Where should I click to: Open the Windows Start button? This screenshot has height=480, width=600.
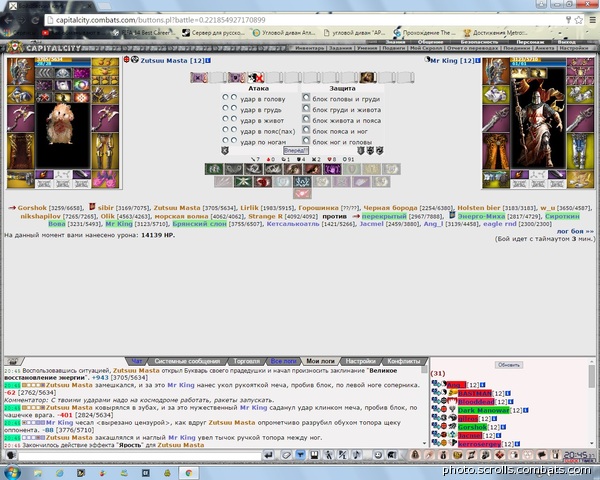tap(12, 472)
